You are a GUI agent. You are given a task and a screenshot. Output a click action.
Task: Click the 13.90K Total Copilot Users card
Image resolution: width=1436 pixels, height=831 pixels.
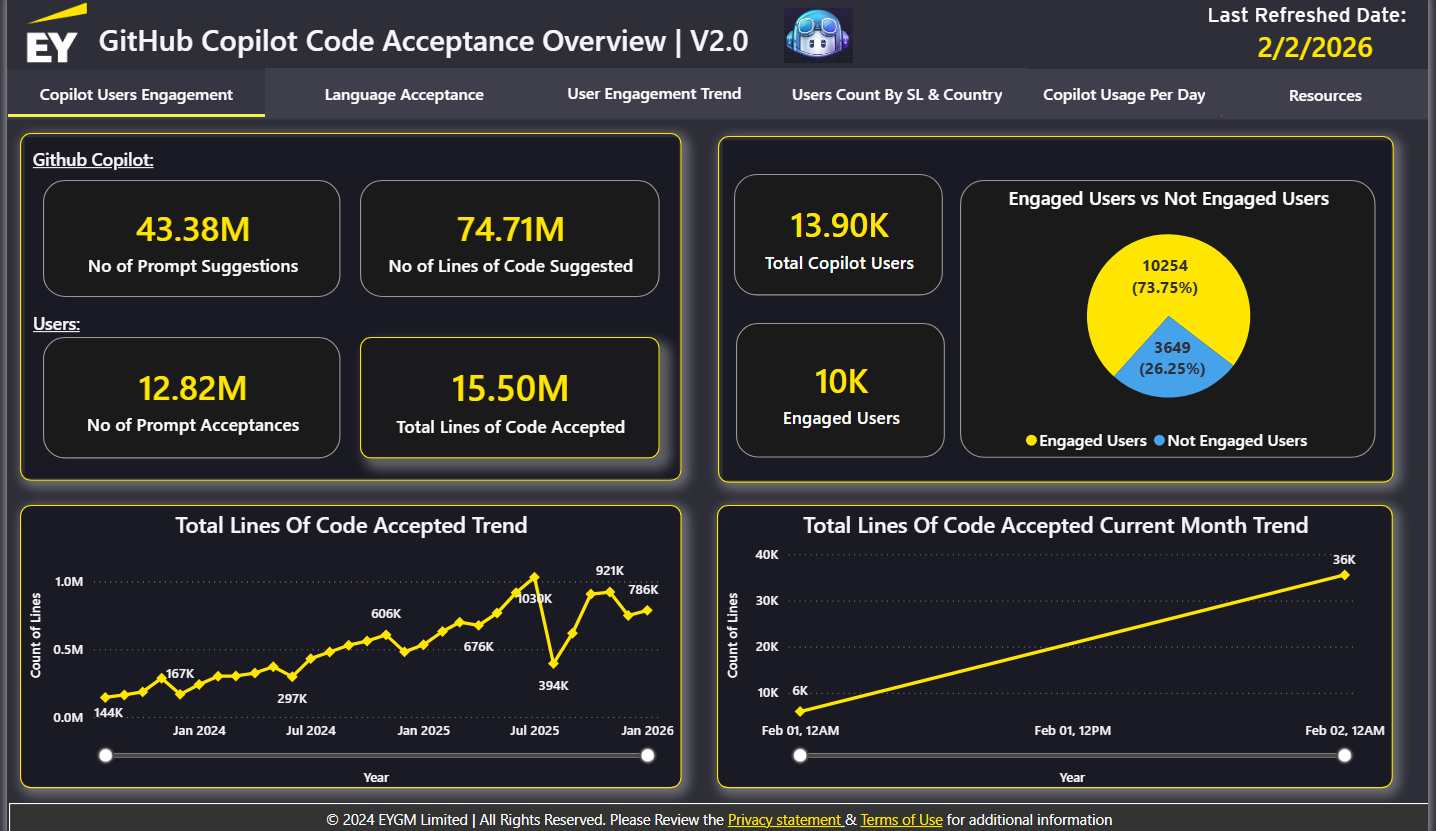[839, 235]
